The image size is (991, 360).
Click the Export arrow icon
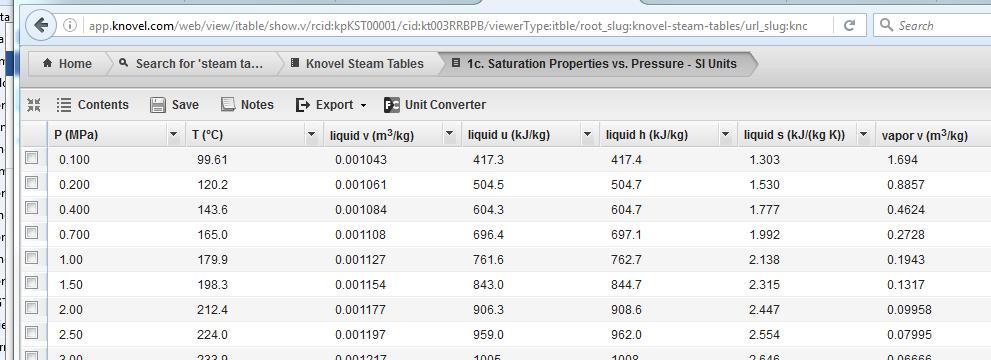(x=303, y=105)
